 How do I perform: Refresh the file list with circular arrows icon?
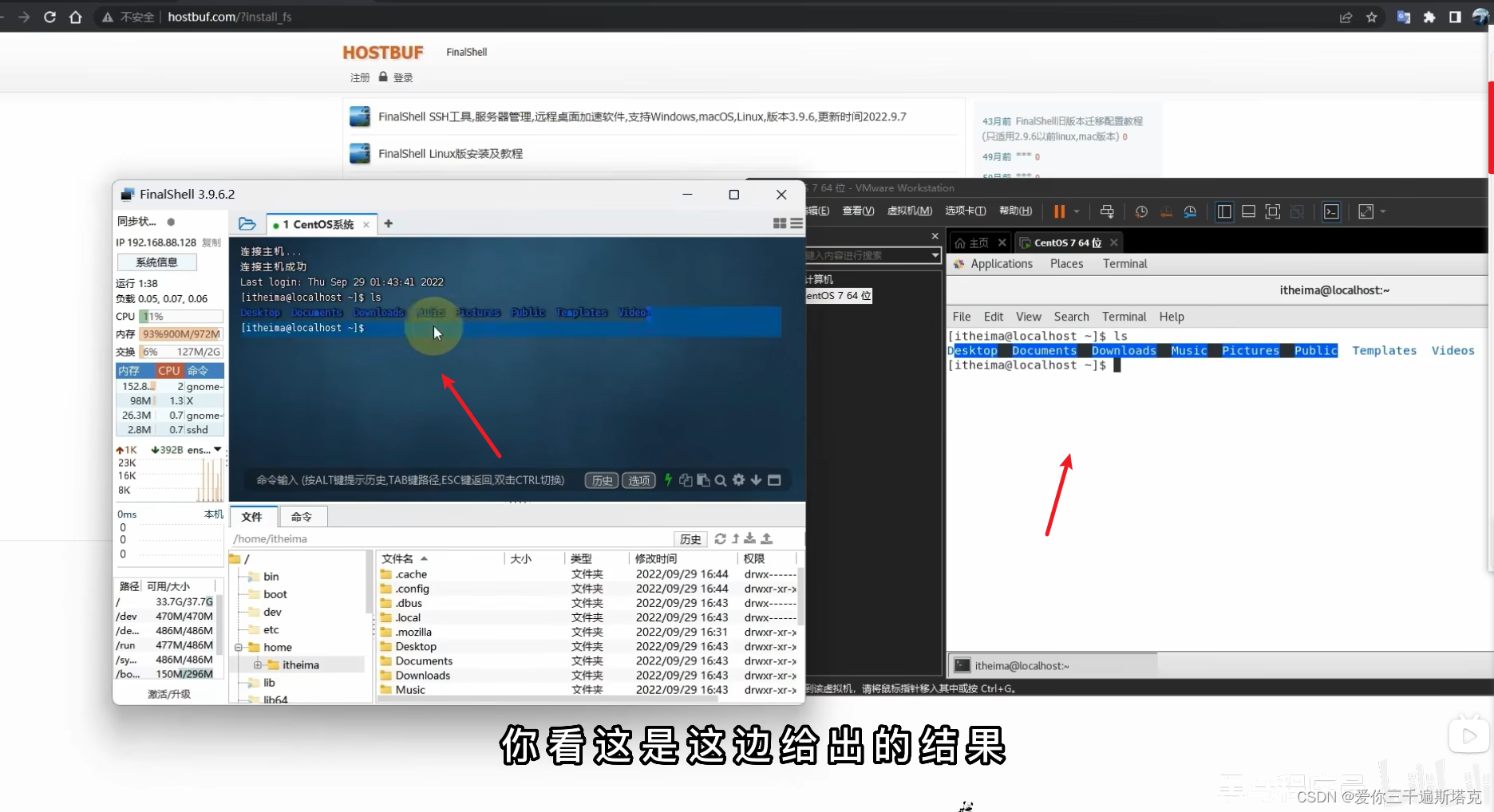(721, 538)
